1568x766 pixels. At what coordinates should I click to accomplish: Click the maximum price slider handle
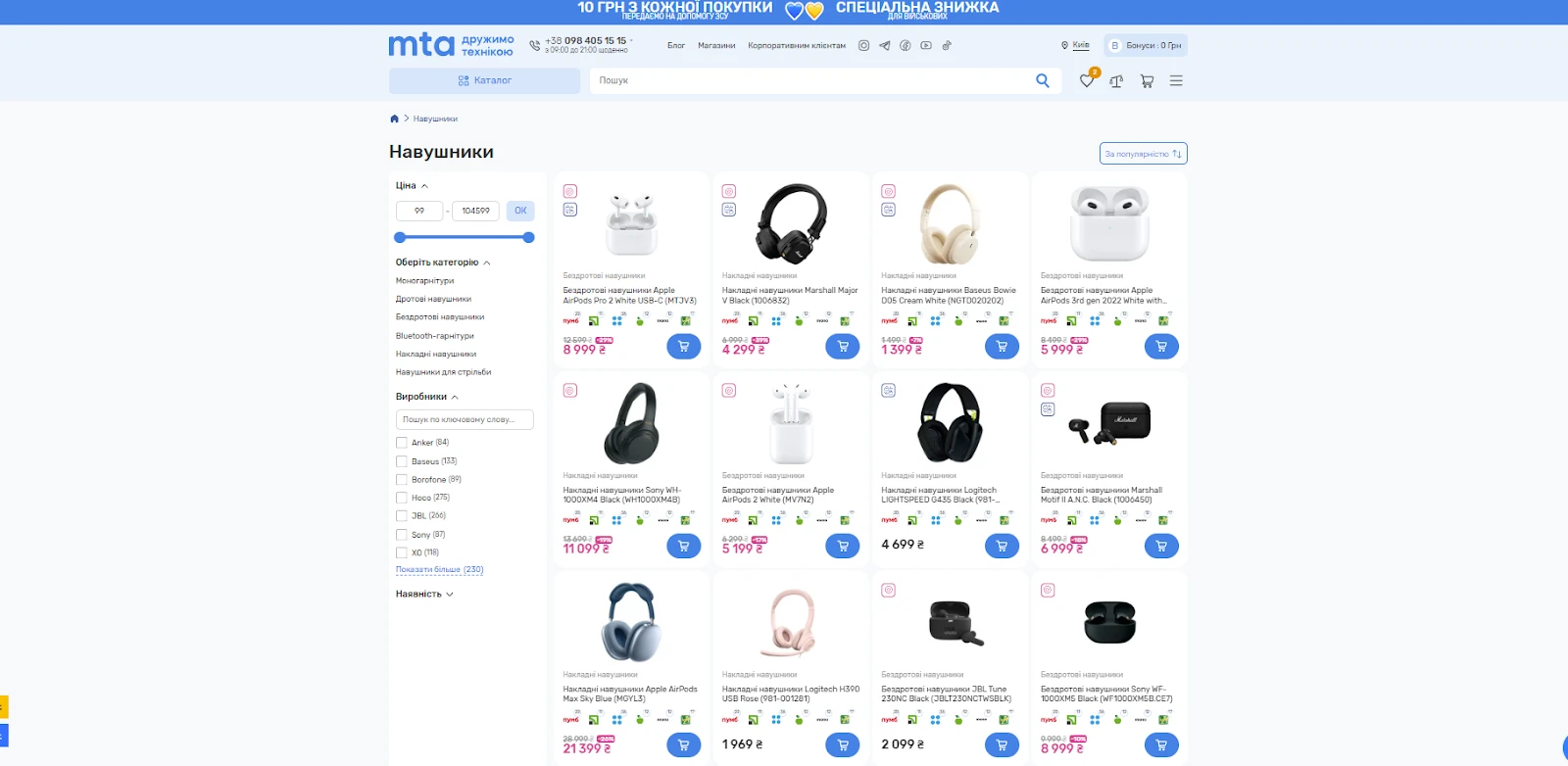[529, 237]
